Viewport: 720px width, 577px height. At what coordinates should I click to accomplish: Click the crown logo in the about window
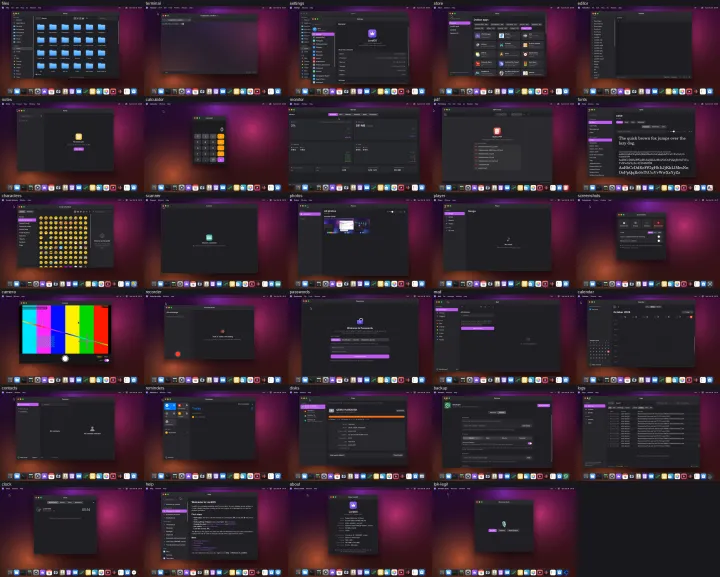click(x=353, y=505)
